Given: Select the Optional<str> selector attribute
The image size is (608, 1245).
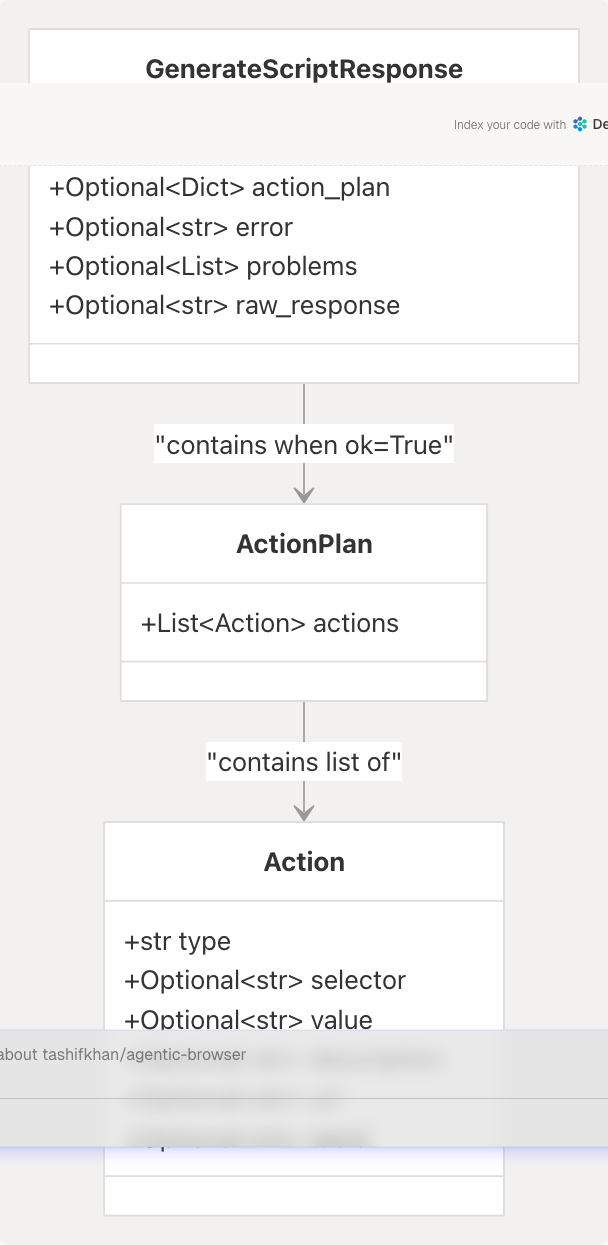Looking at the screenshot, I should (265, 981).
